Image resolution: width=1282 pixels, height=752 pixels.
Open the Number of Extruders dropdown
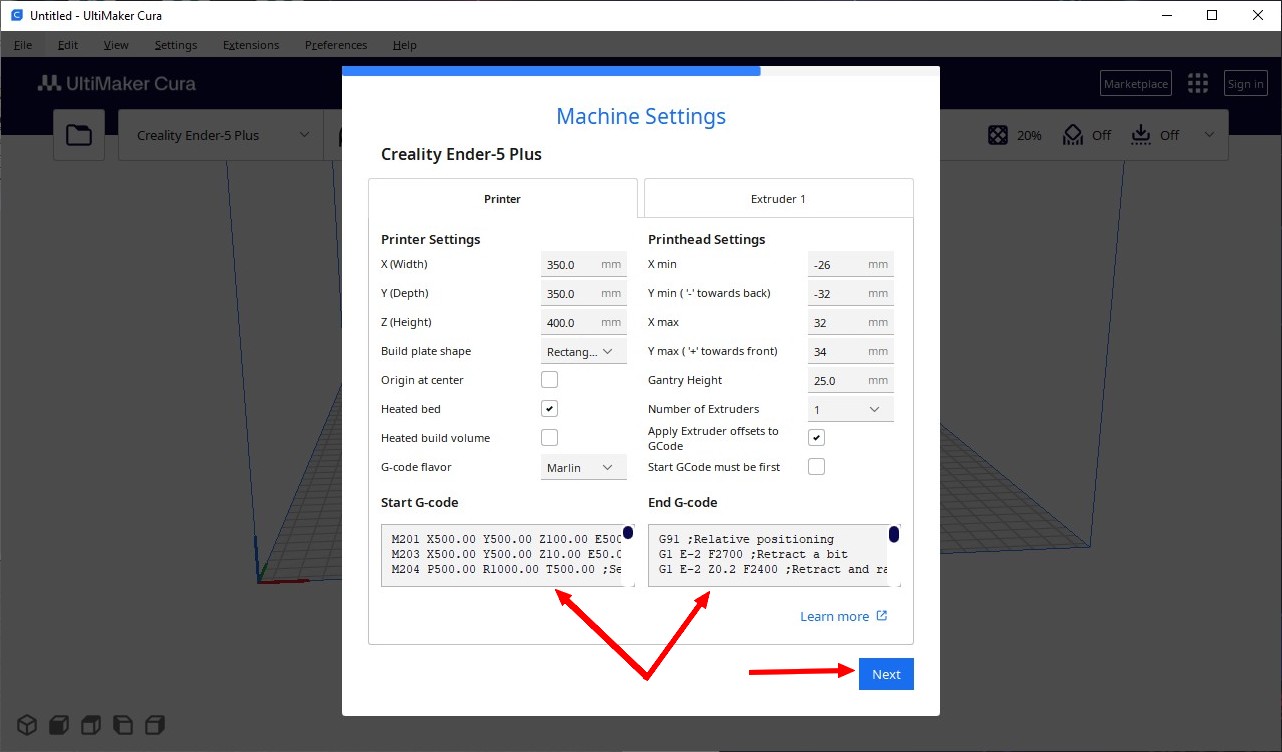point(850,409)
